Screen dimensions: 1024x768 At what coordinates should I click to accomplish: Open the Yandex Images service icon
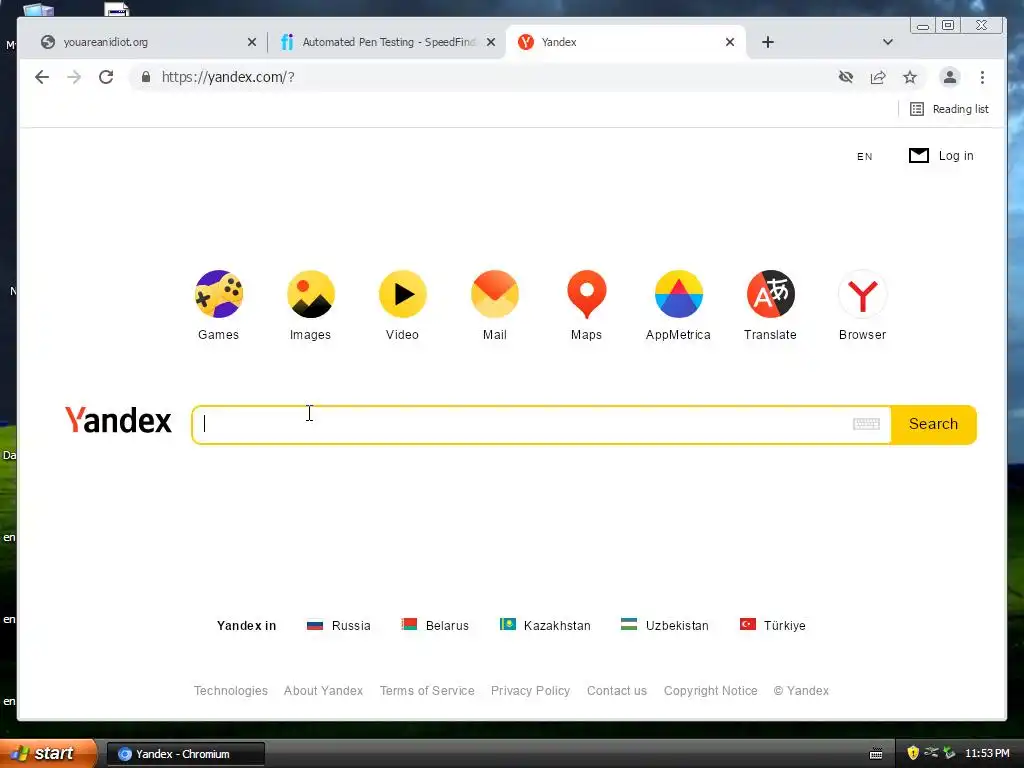(311, 294)
